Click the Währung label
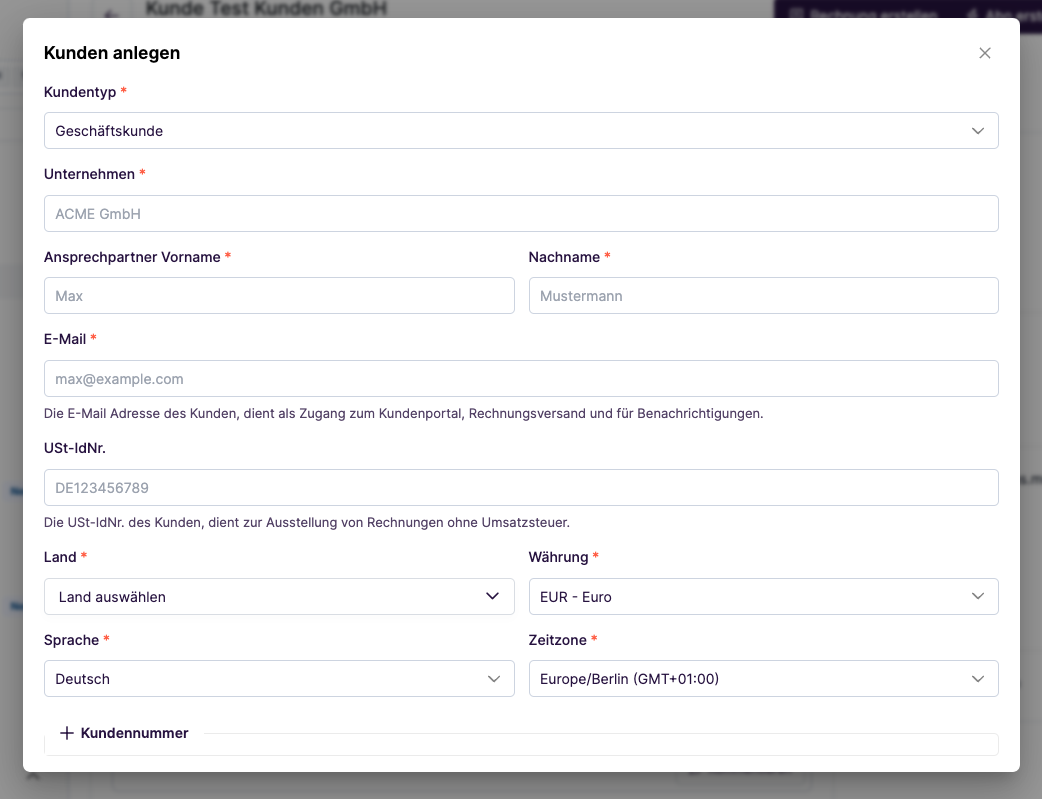Viewport: 1042px width, 799px height. (x=558, y=557)
